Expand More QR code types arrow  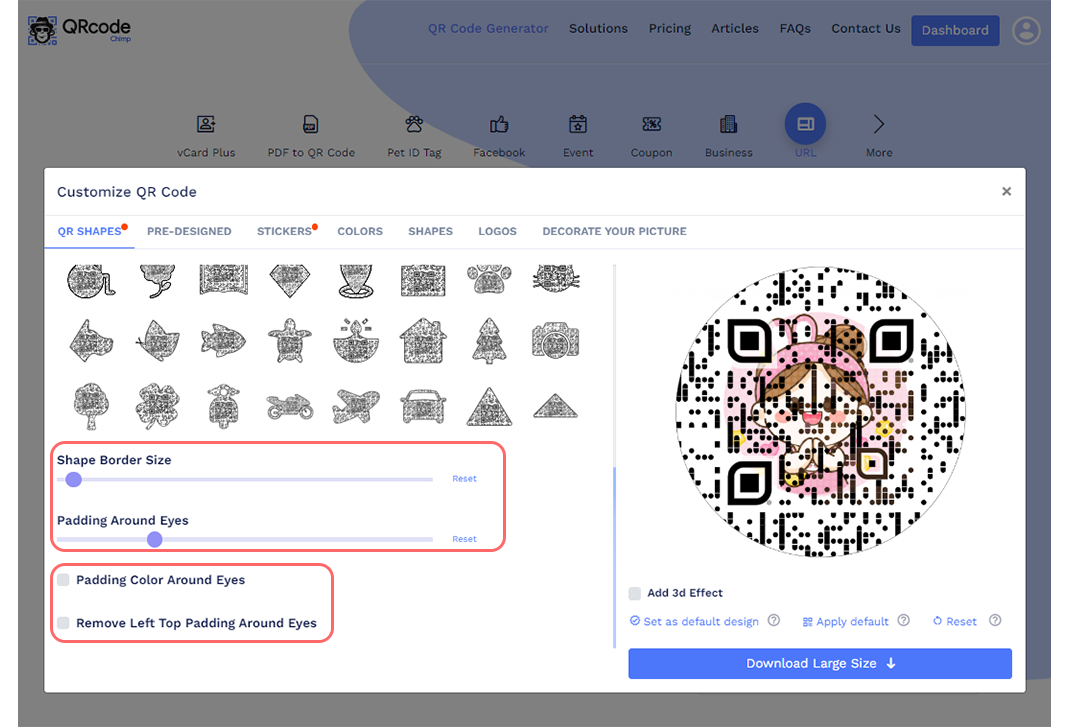pos(879,125)
